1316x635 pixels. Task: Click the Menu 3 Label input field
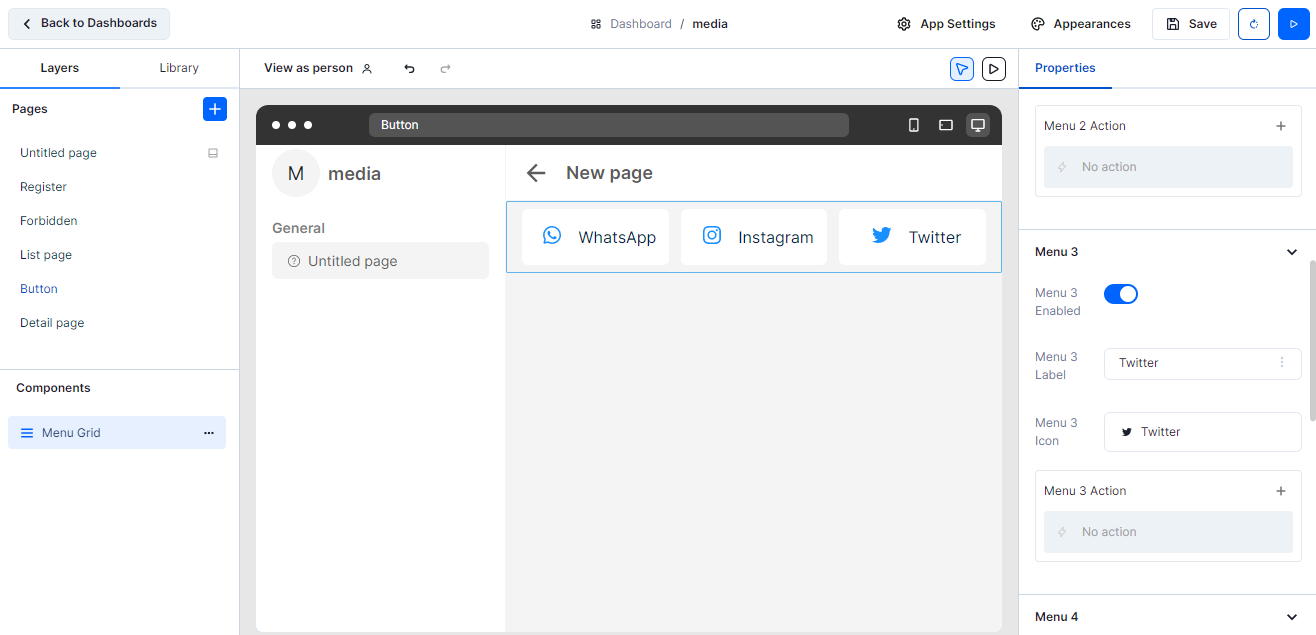coord(1192,364)
